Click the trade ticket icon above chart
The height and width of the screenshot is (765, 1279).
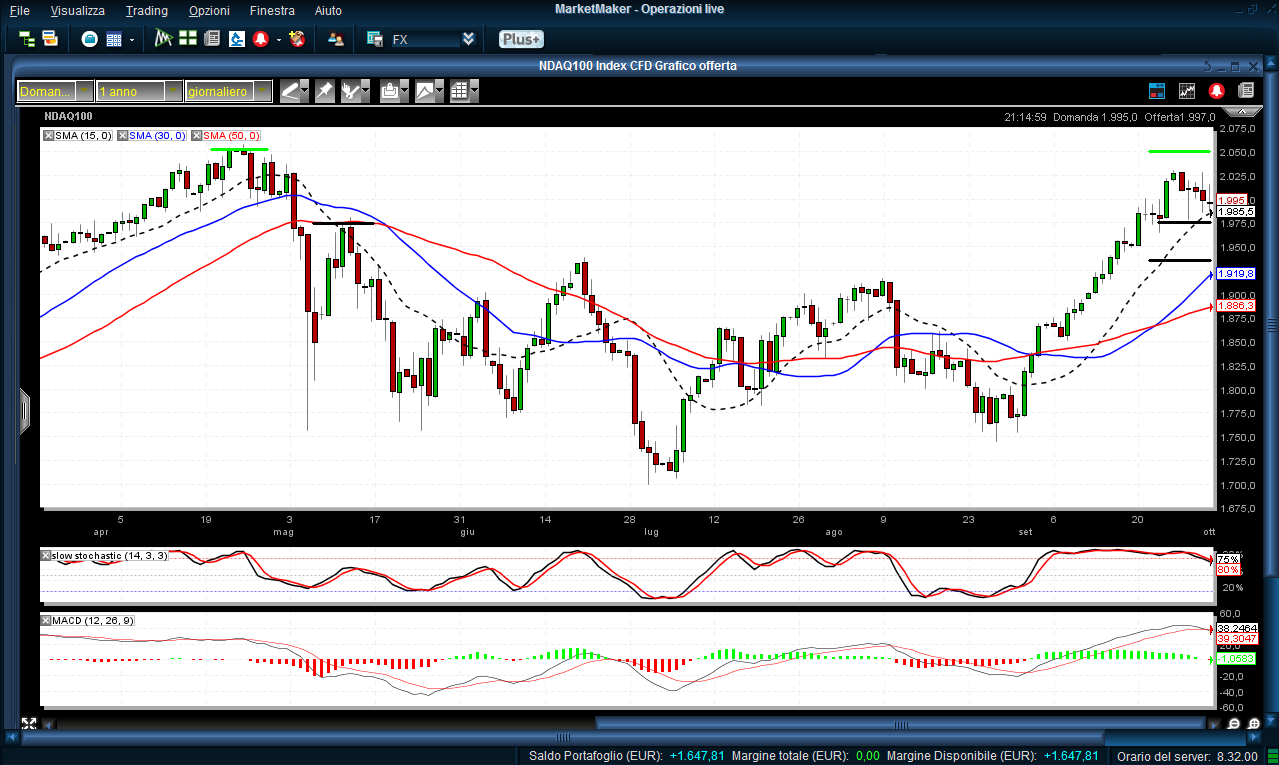click(1157, 91)
